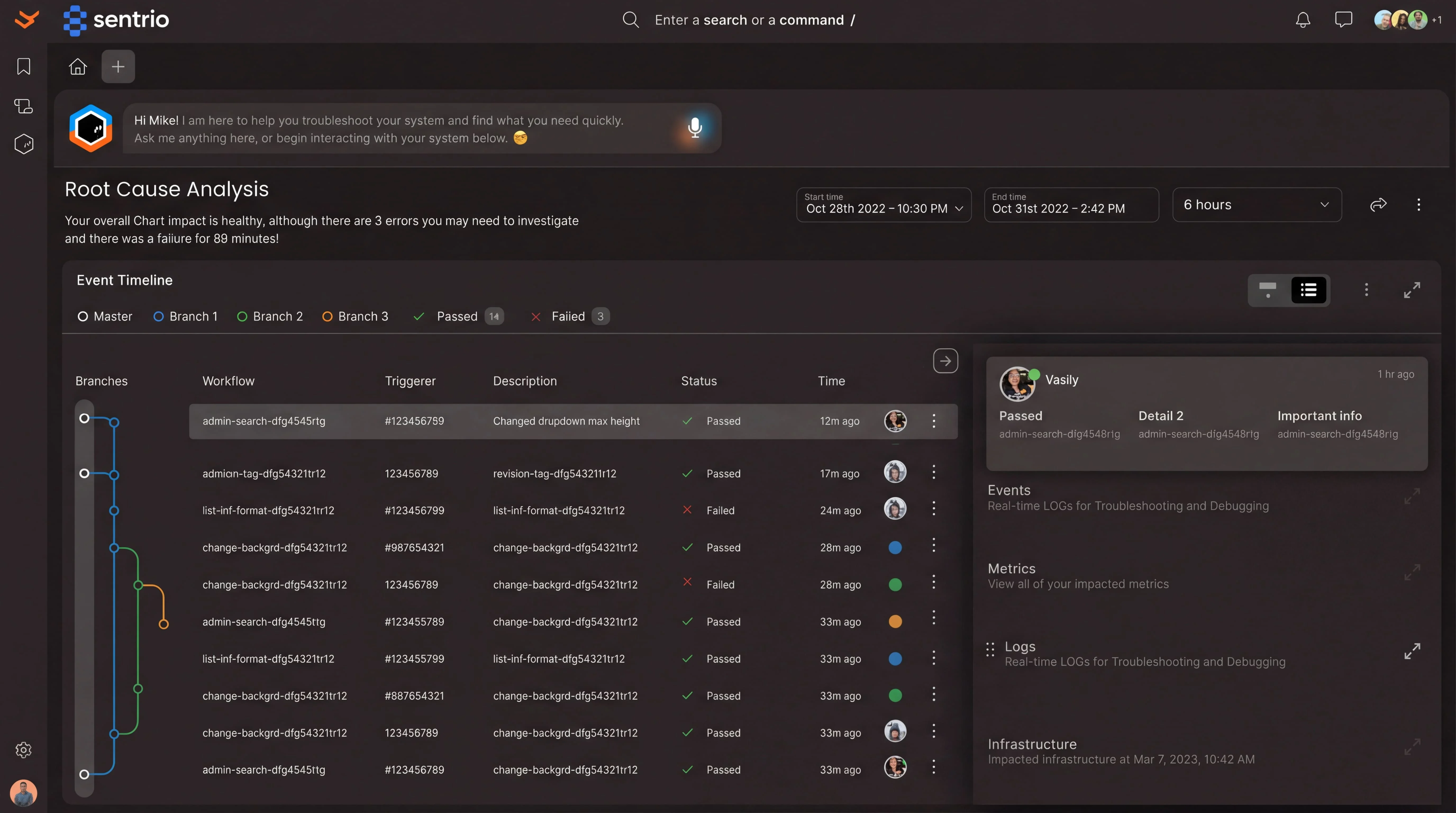Screen dimensions: 1456x813
Task: Open the hexagon assistant sidebar icon
Action: tap(24, 144)
